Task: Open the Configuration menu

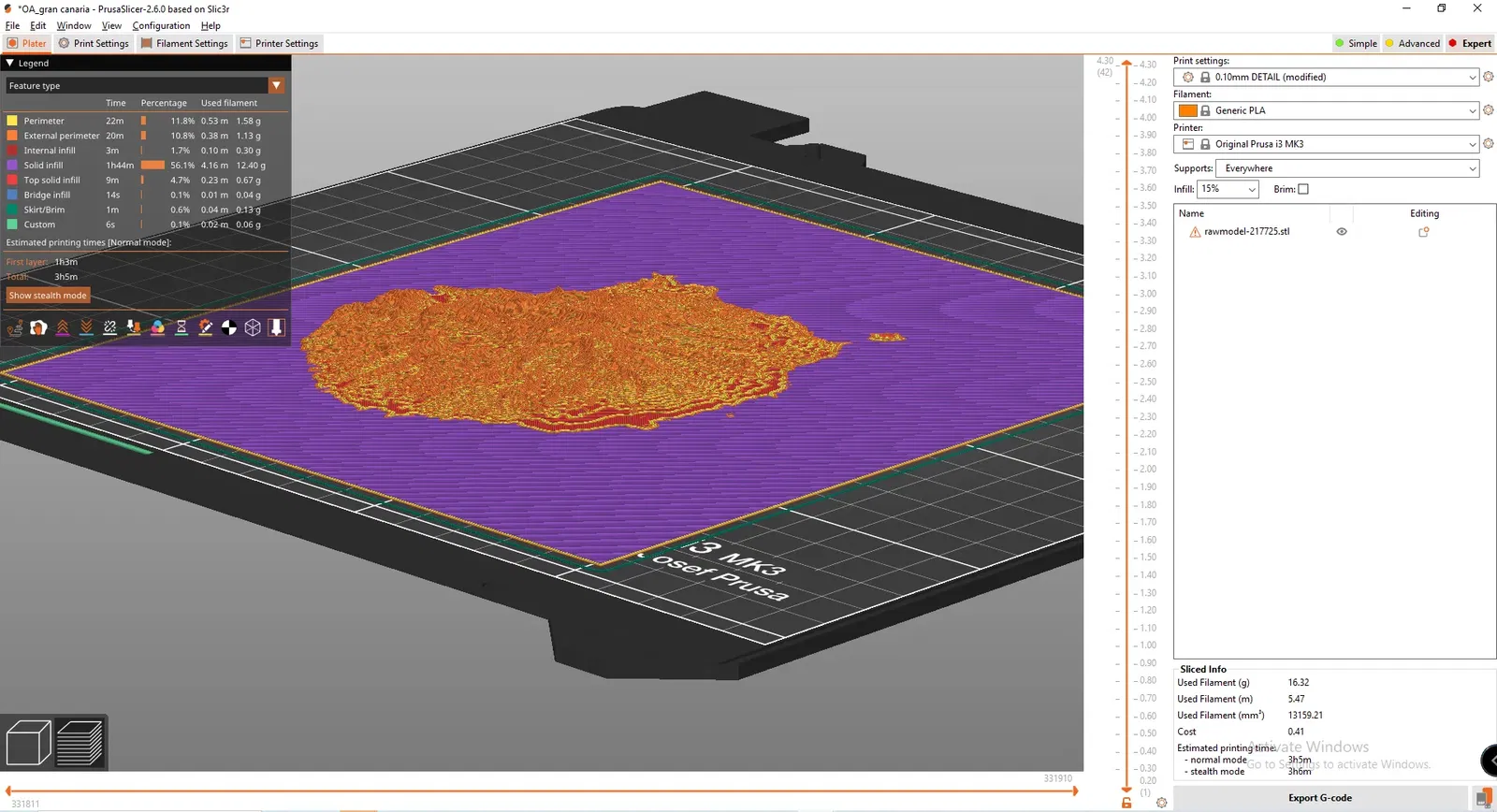Action: pyautogui.click(x=161, y=25)
